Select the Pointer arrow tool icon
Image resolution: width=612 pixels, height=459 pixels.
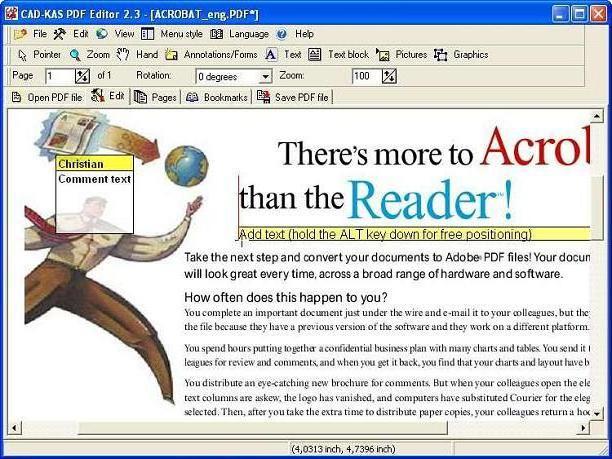pyautogui.click(x=23, y=55)
